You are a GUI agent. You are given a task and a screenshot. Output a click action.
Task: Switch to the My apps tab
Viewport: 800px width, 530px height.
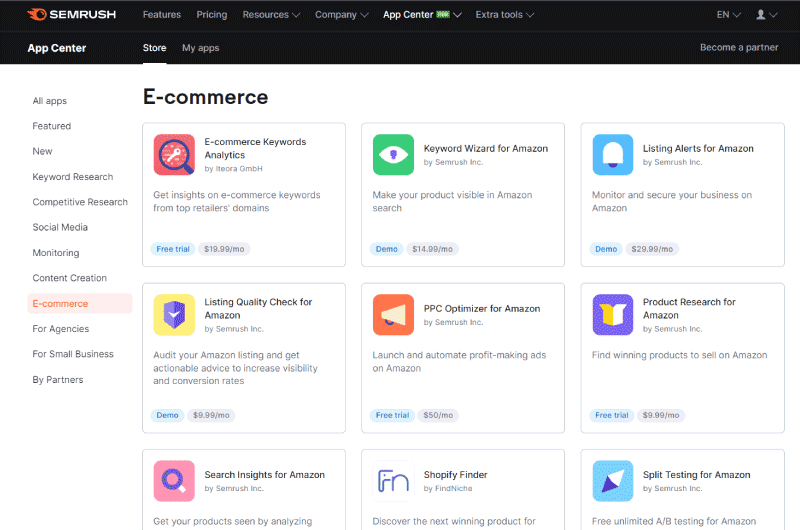pos(201,48)
